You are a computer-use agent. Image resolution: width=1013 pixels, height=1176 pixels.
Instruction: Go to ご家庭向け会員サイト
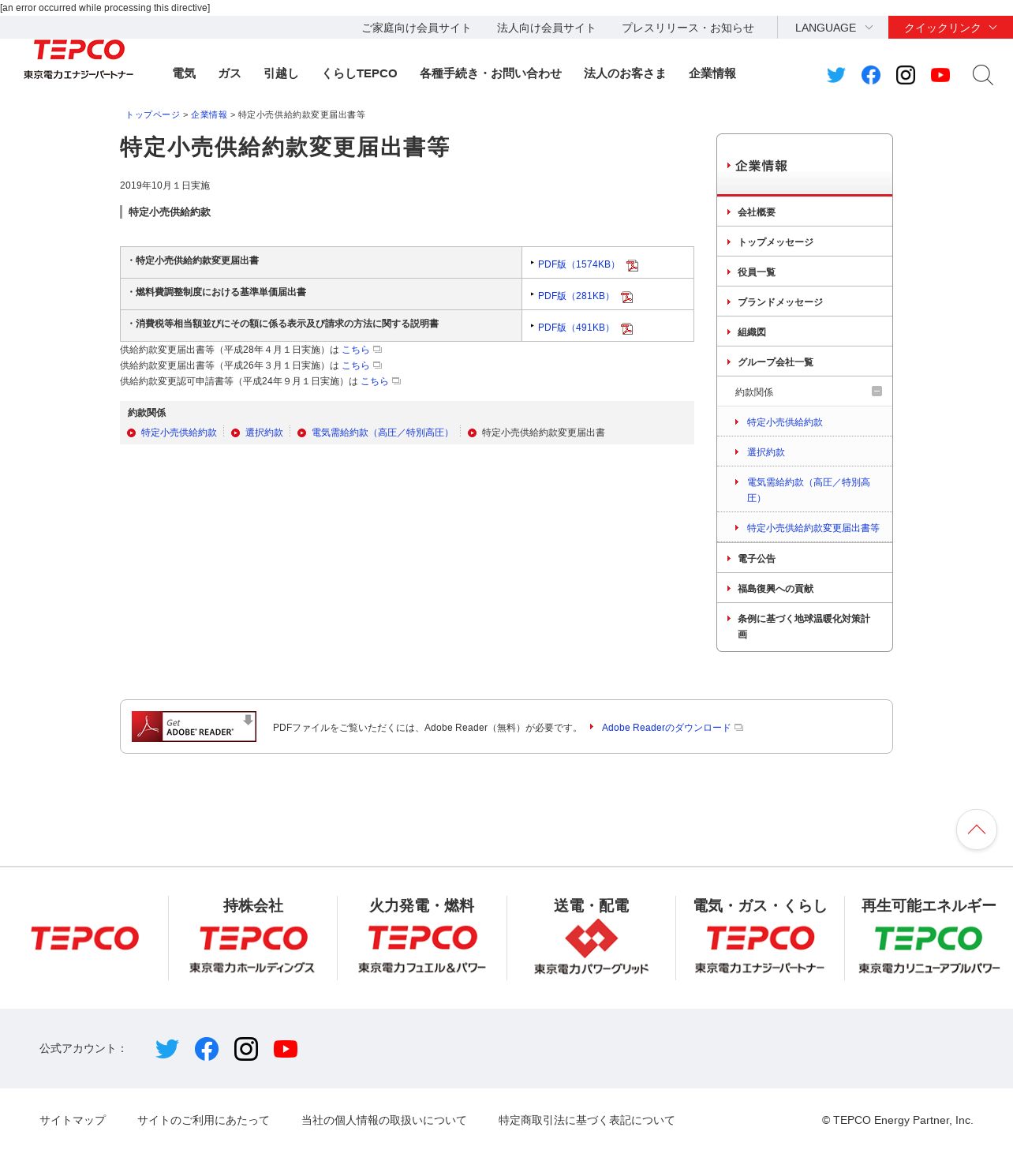tap(417, 28)
